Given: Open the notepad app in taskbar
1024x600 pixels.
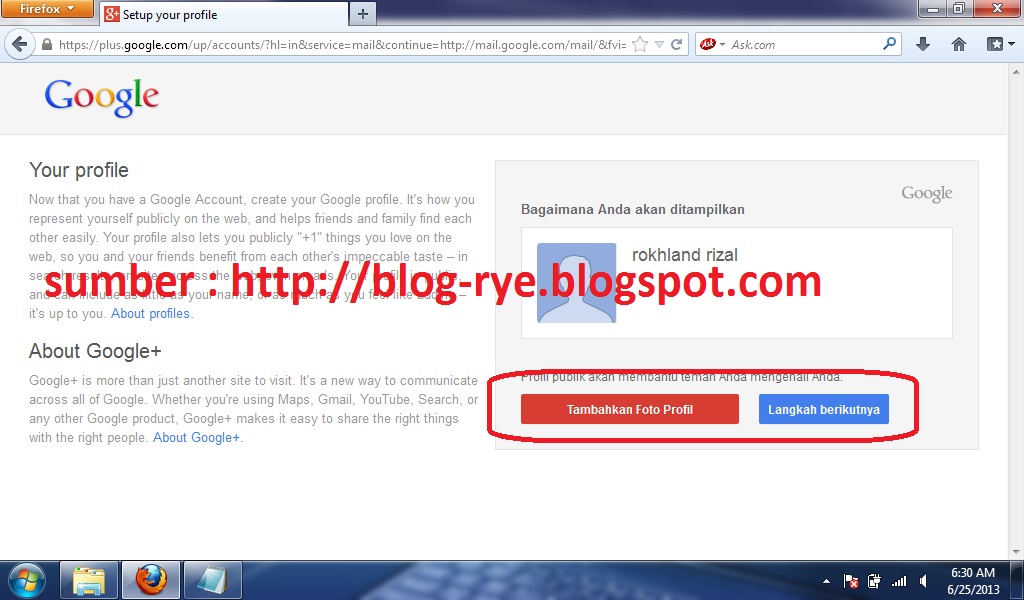Looking at the screenshot, I should pyautogui.click(x=213, y=580).
